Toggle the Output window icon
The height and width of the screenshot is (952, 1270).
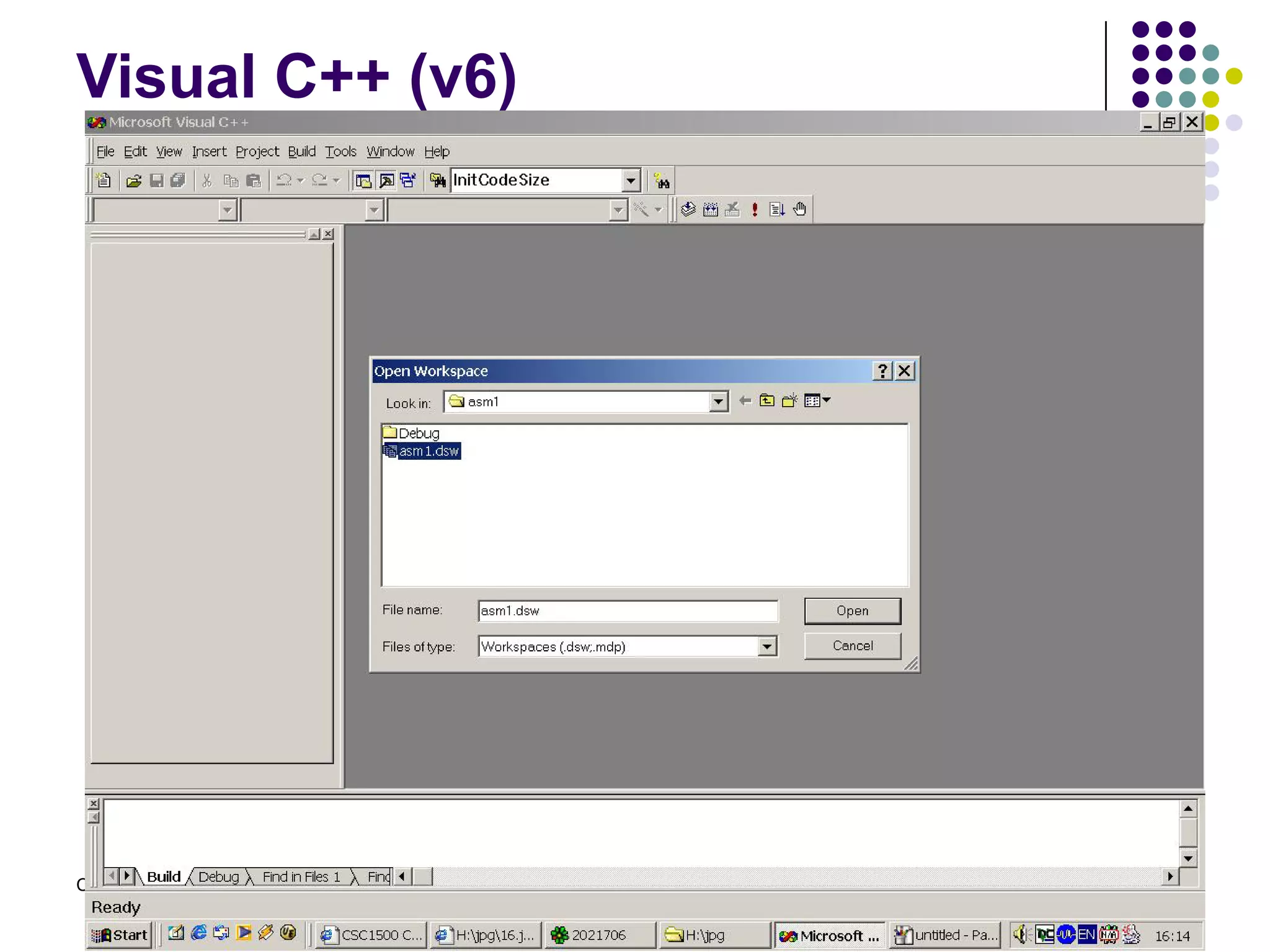pyautogui.click(x=386, y=180)
